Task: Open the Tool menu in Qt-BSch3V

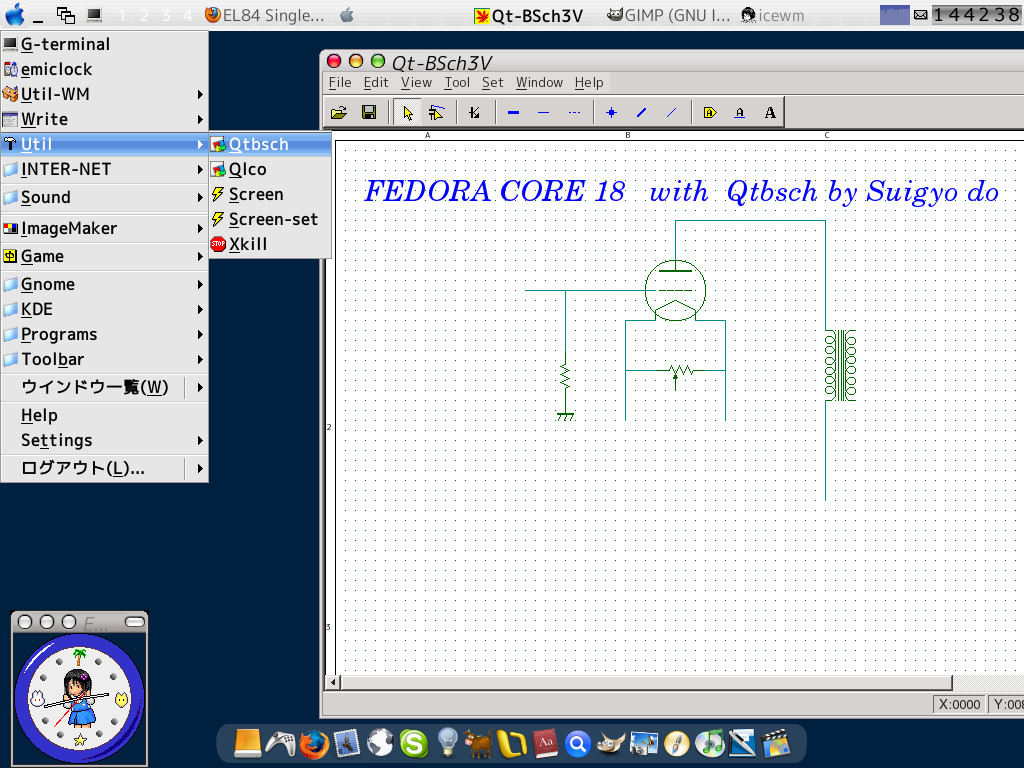Action: 456,83
